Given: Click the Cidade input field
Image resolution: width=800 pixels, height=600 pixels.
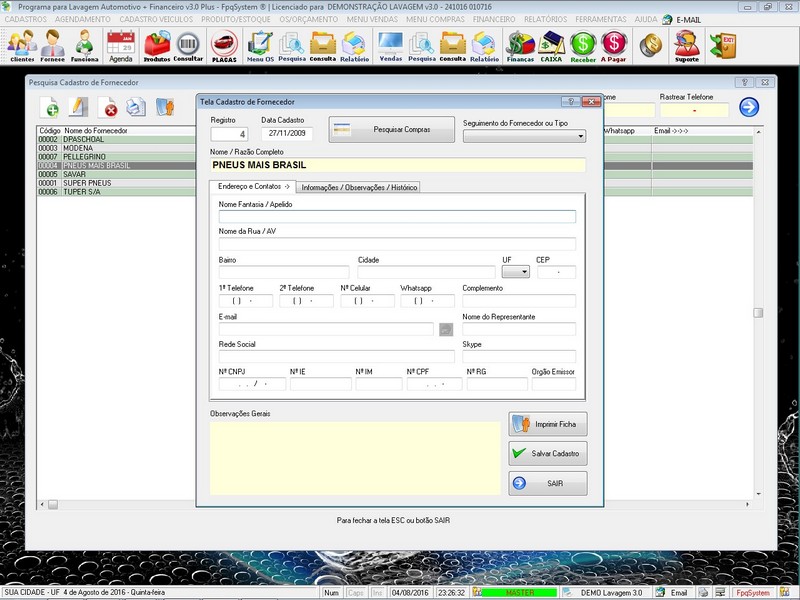Looking at the screenshot, I should 426,272.
